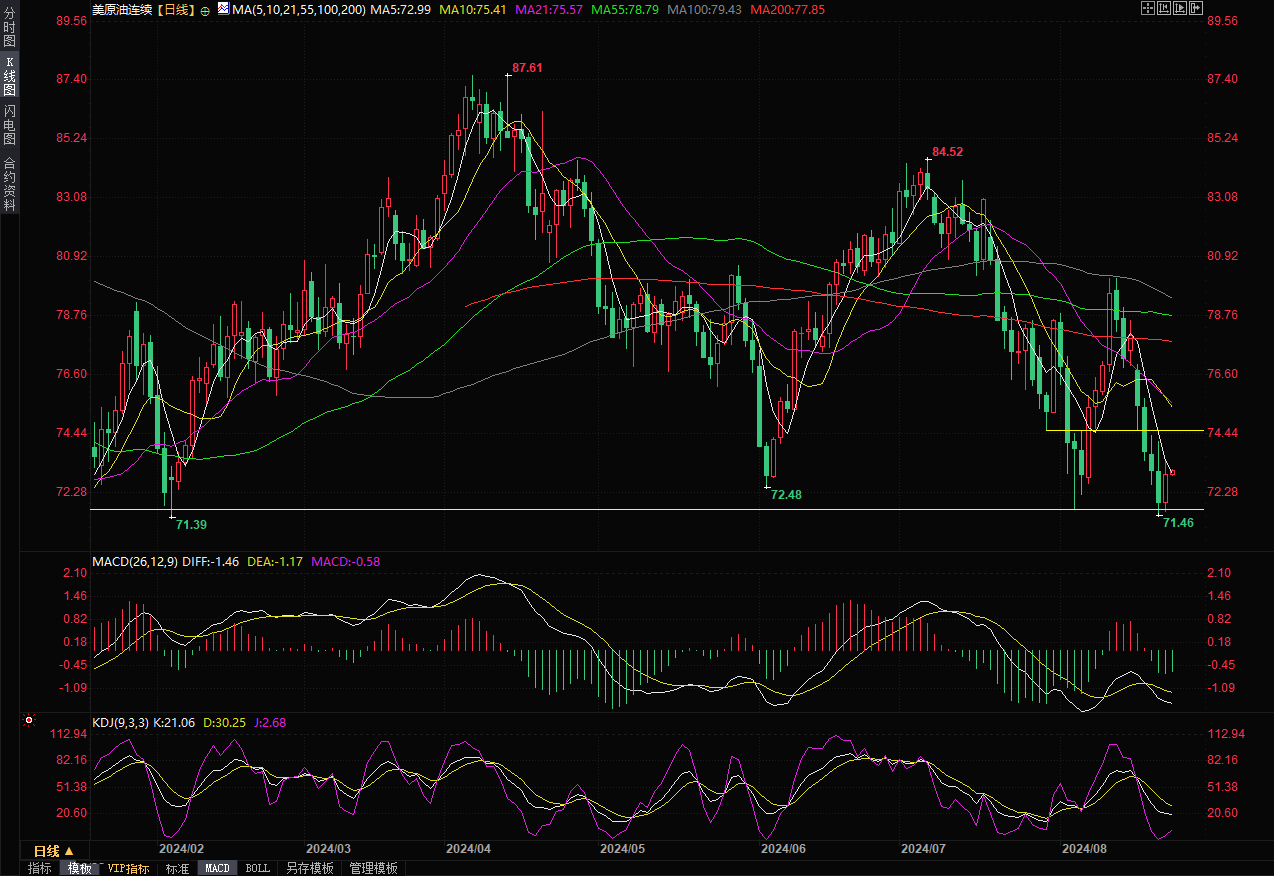The image size is (1274, 876).
Task: Click the MA indicator chart icon
Action: pyautogui.click(x=222, y=10)
